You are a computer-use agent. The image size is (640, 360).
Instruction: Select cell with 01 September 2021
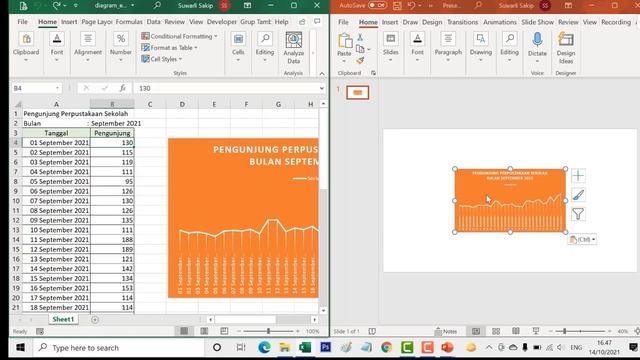point(56,142)
